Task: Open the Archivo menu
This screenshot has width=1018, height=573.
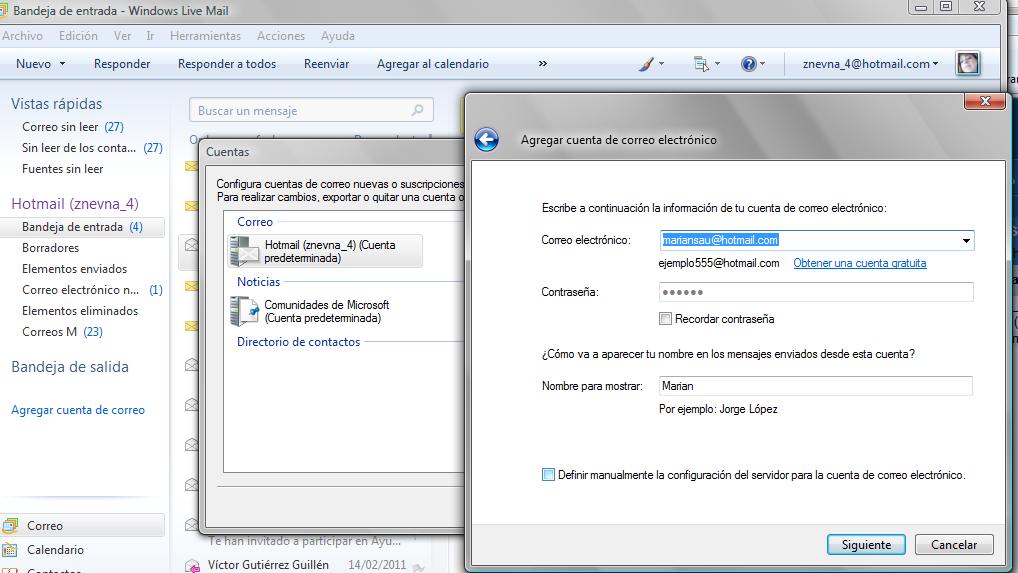Action: point(22,36)
